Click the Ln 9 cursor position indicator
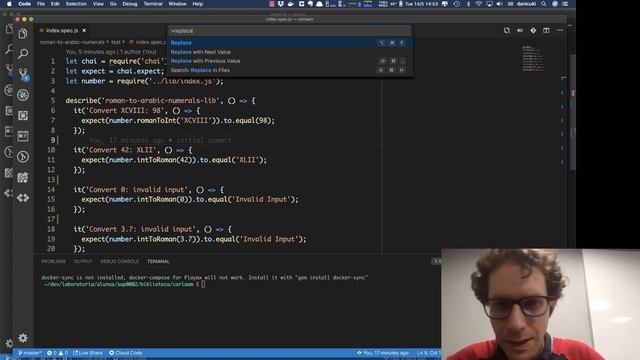 pyautogui.click(x=428, y=353)
